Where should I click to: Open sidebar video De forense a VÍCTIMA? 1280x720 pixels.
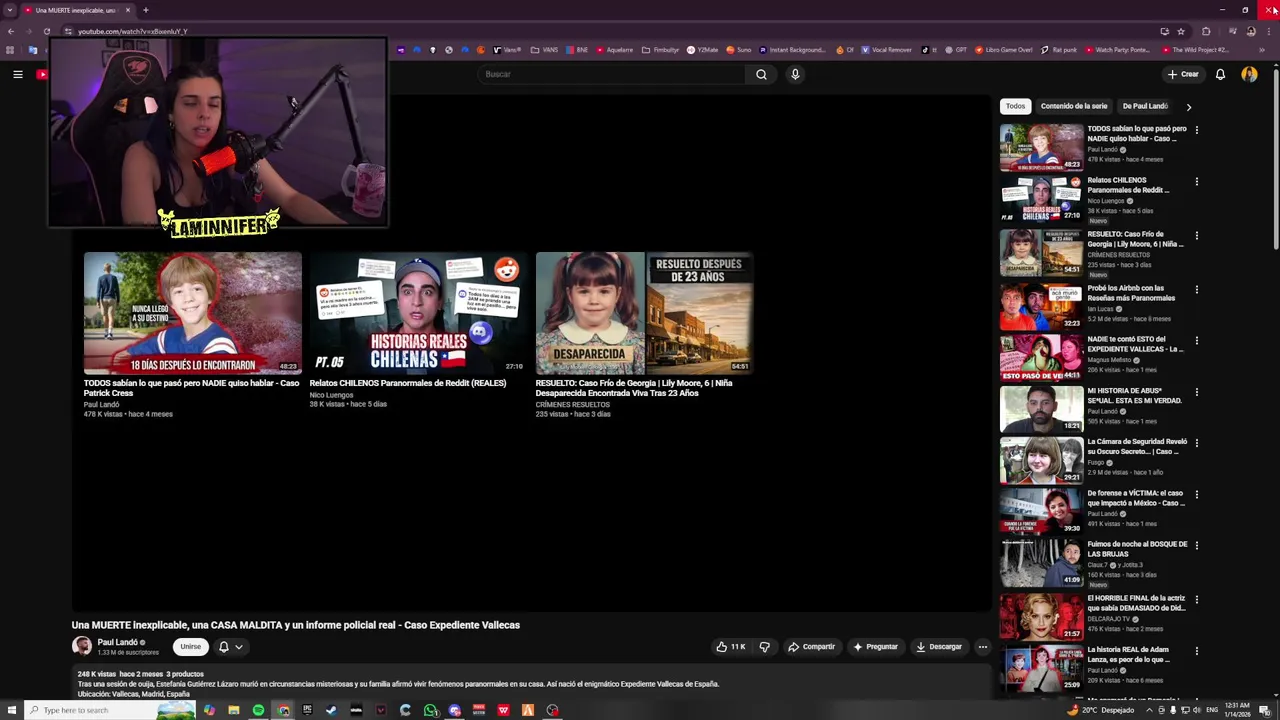[1041, 511]
